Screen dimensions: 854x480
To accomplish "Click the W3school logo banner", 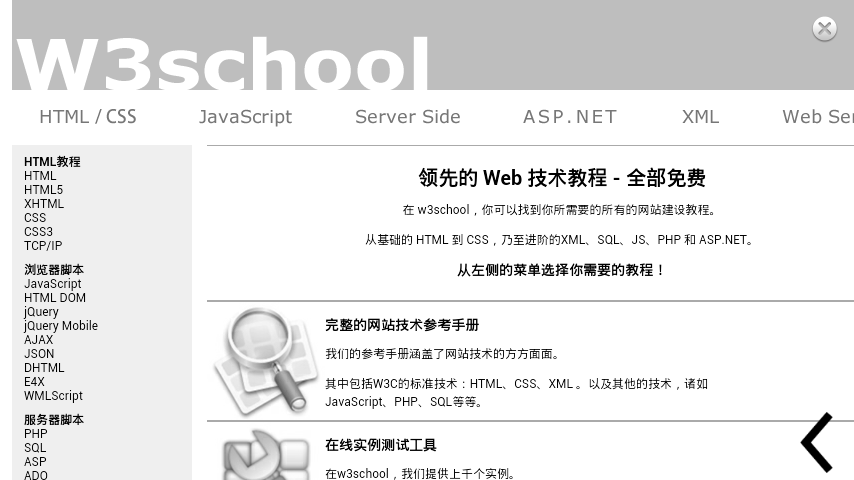I will point(222,63).
